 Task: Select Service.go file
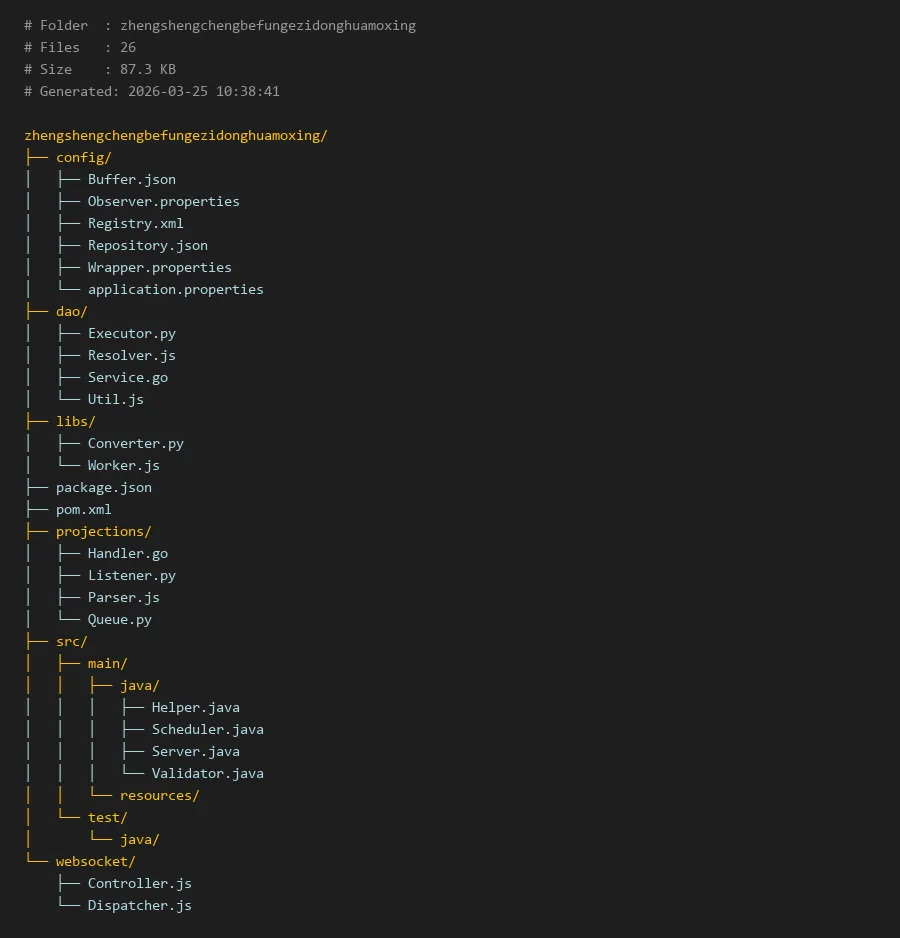point(127,377)
